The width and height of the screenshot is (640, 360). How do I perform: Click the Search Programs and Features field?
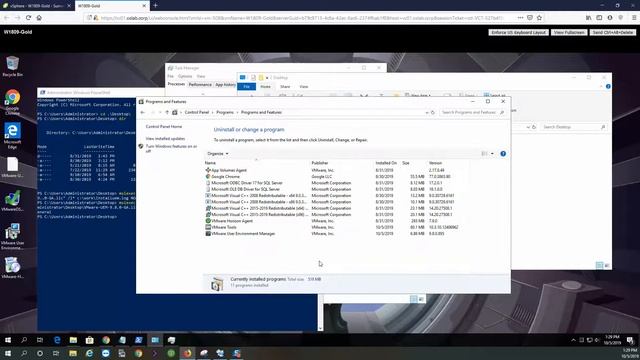473,112
